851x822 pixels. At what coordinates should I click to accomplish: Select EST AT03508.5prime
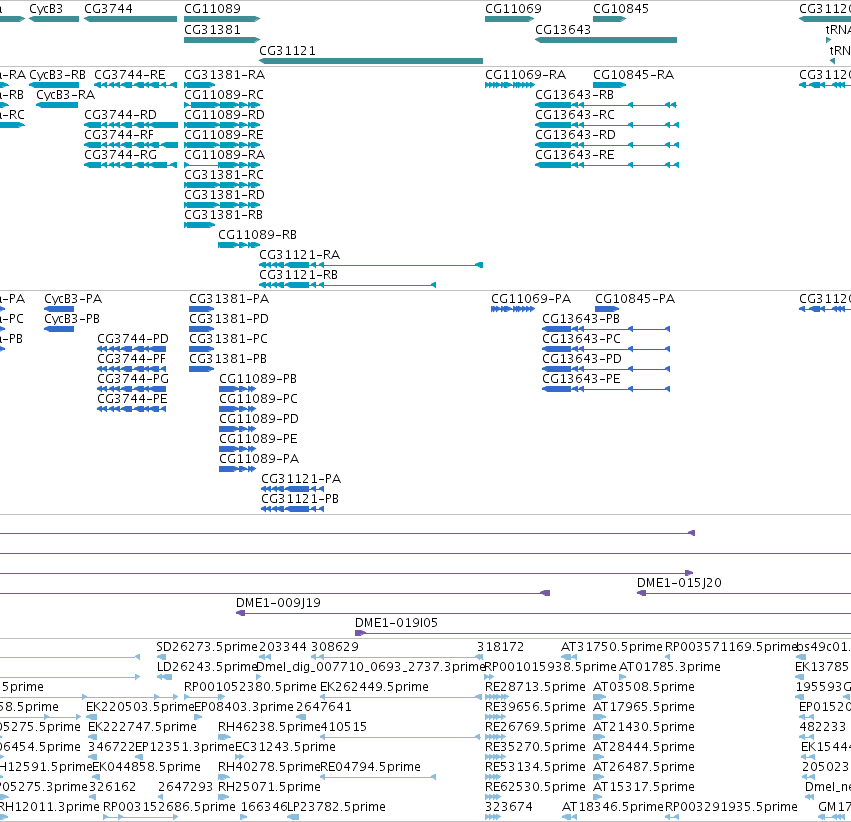tap(644, 687)
